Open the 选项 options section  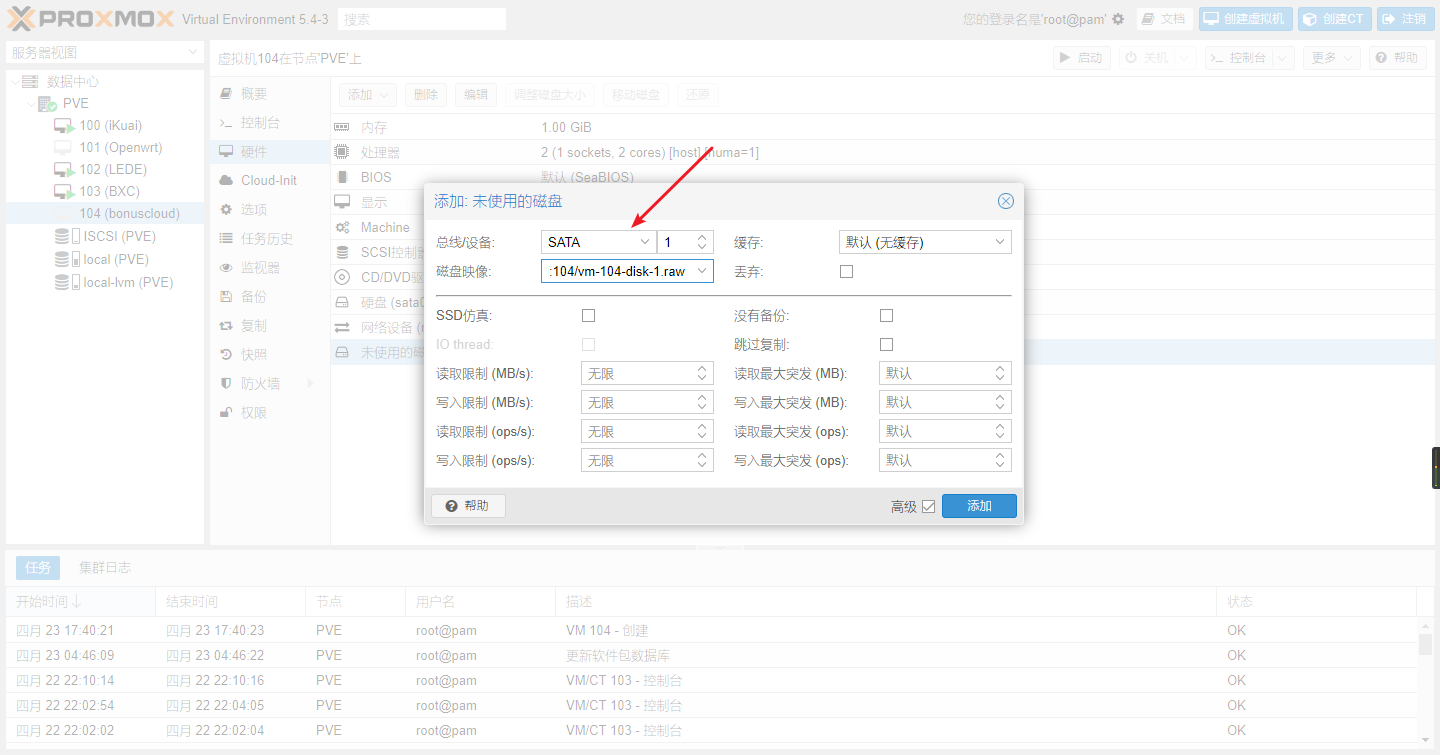(270, 210)
